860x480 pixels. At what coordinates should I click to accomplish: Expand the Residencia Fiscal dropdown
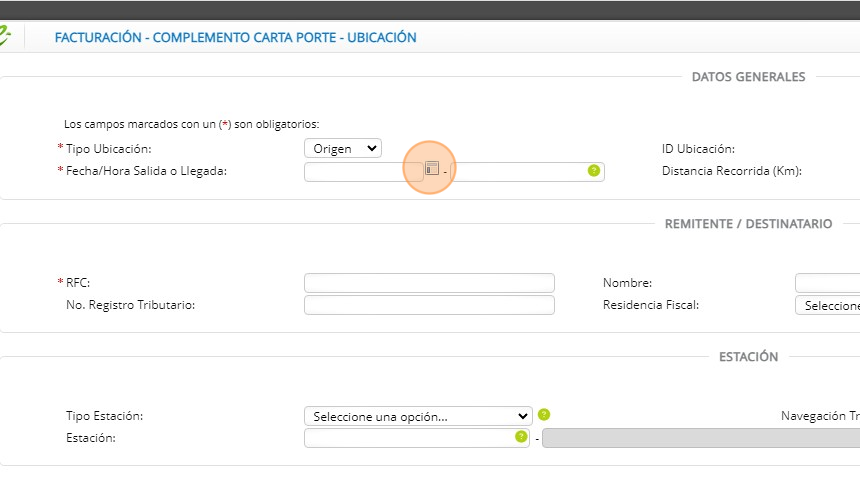coord(828,305)
